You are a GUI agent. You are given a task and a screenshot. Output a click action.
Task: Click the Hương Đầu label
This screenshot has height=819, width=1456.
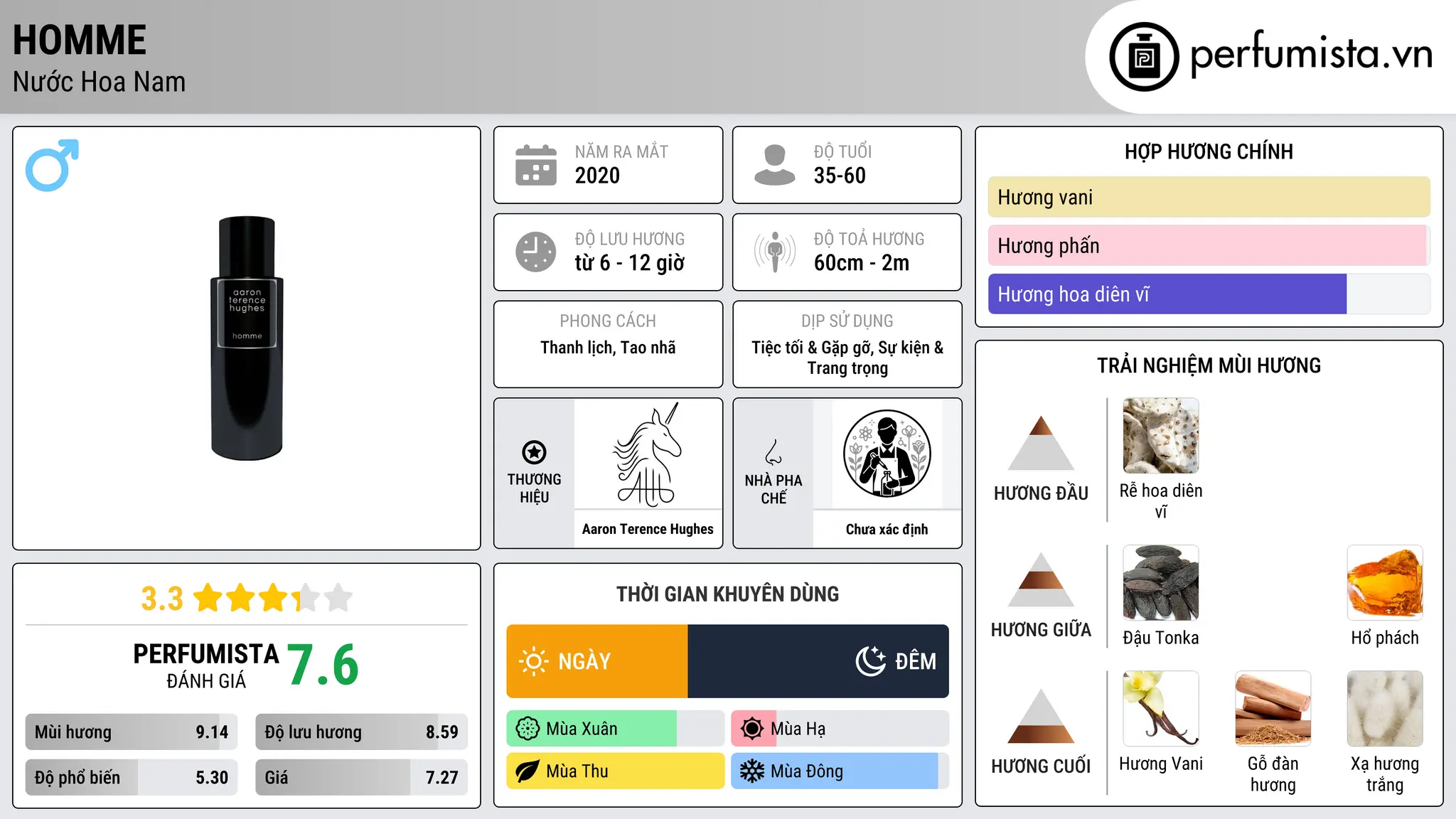coord(1041,493)
